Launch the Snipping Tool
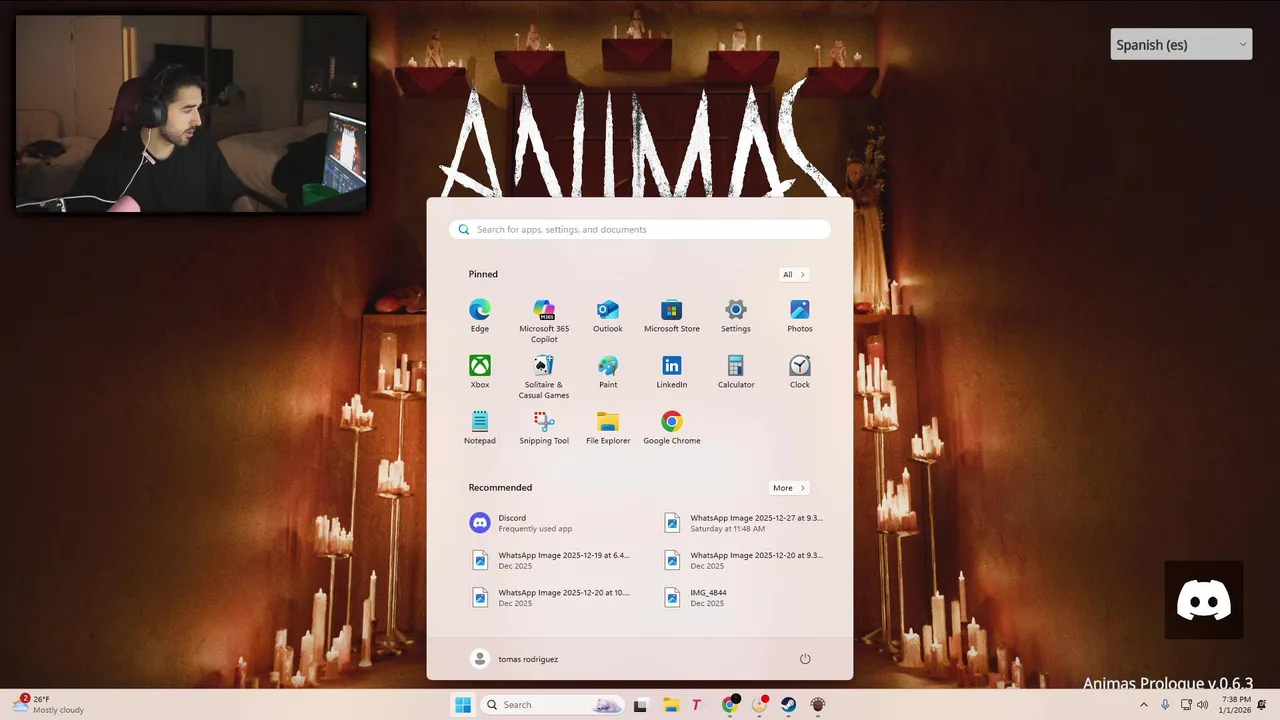Image resolution: width=1280 pixels, height=720 pixels. [x=544, y=427]
